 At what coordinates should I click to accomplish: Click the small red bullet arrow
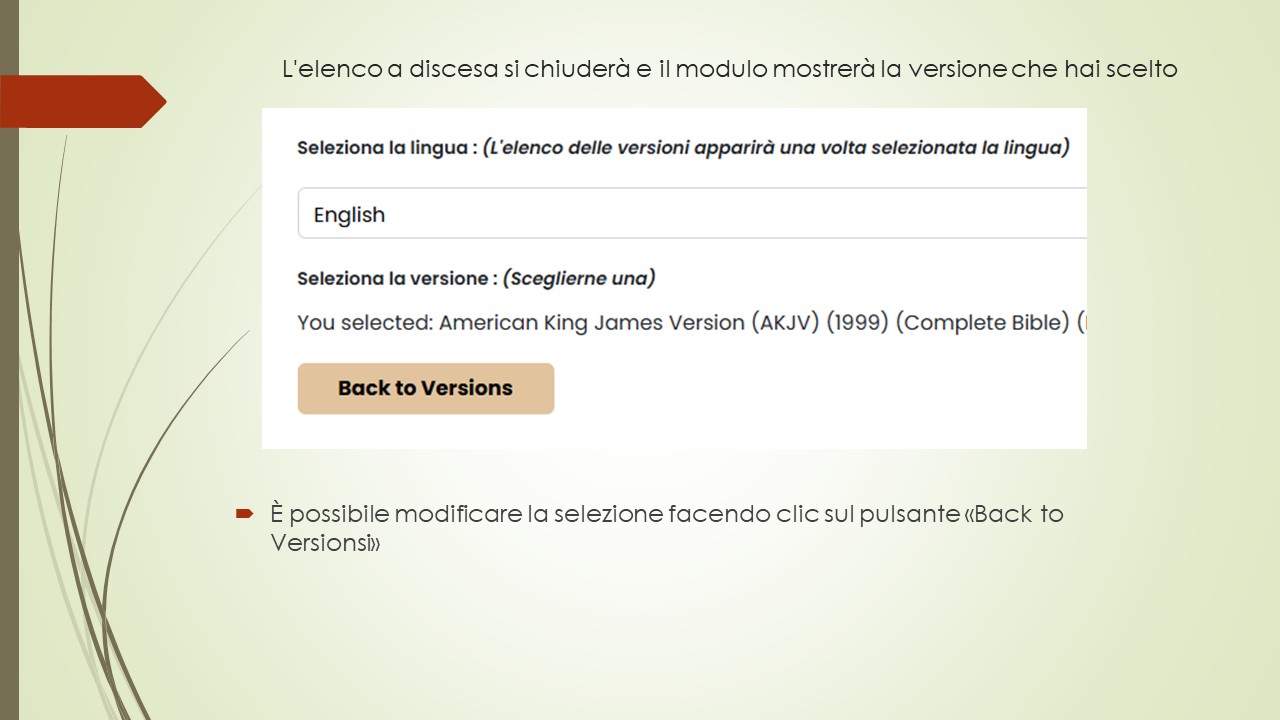[x=245, y=514]
